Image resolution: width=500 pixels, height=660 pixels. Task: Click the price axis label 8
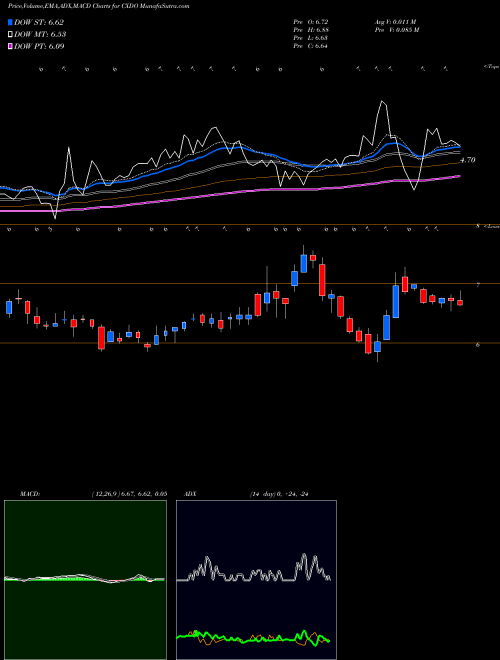tap(478, 226)
